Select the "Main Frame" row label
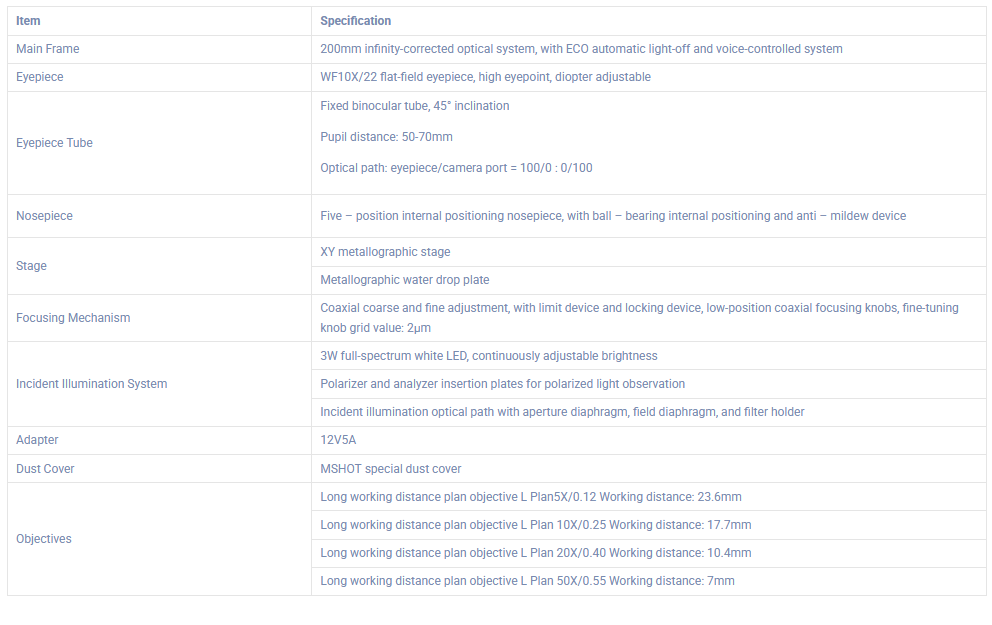Screen dimensions: 992x625 47,49
